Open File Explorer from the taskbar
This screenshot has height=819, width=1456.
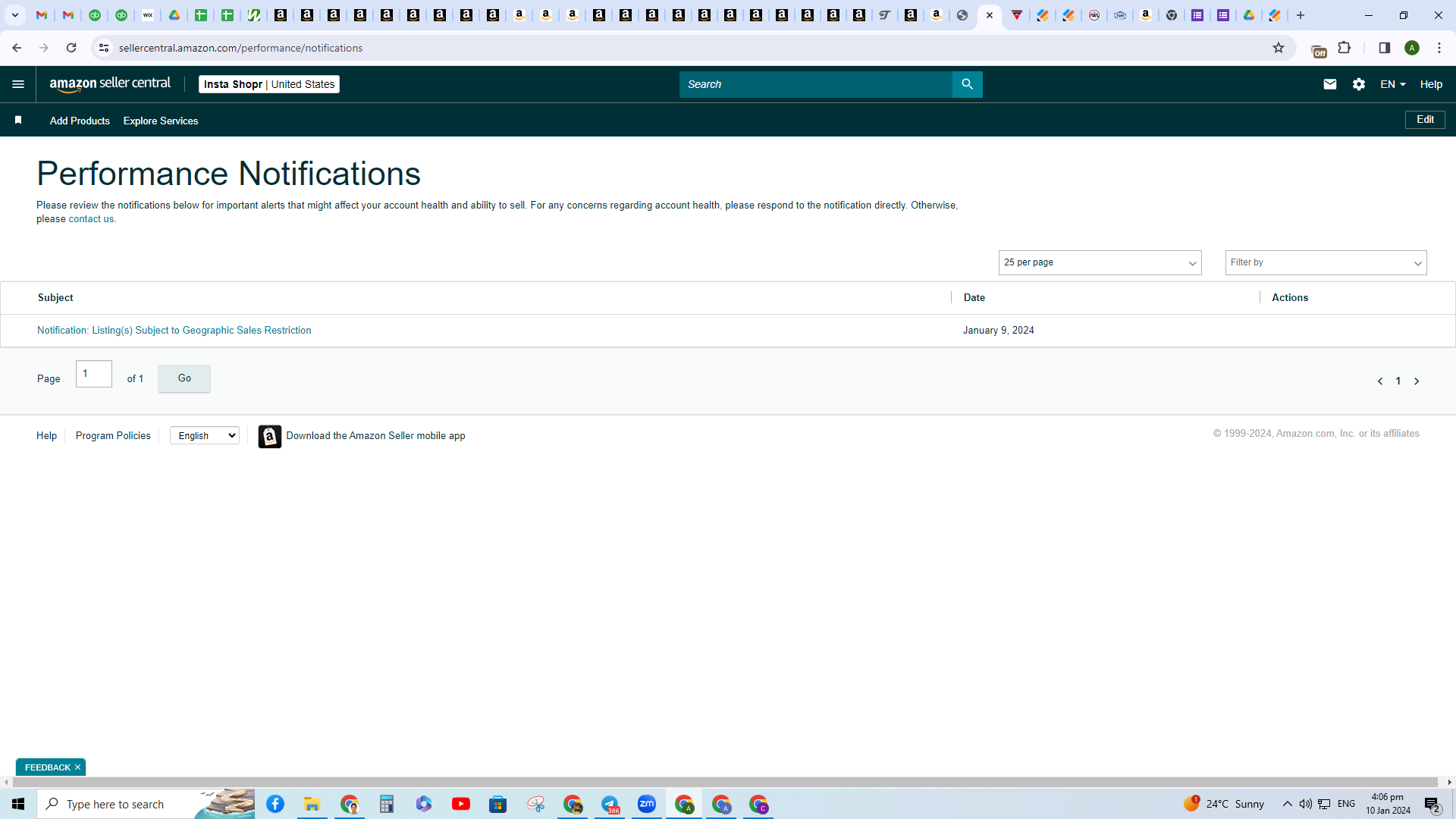point(312,804)
